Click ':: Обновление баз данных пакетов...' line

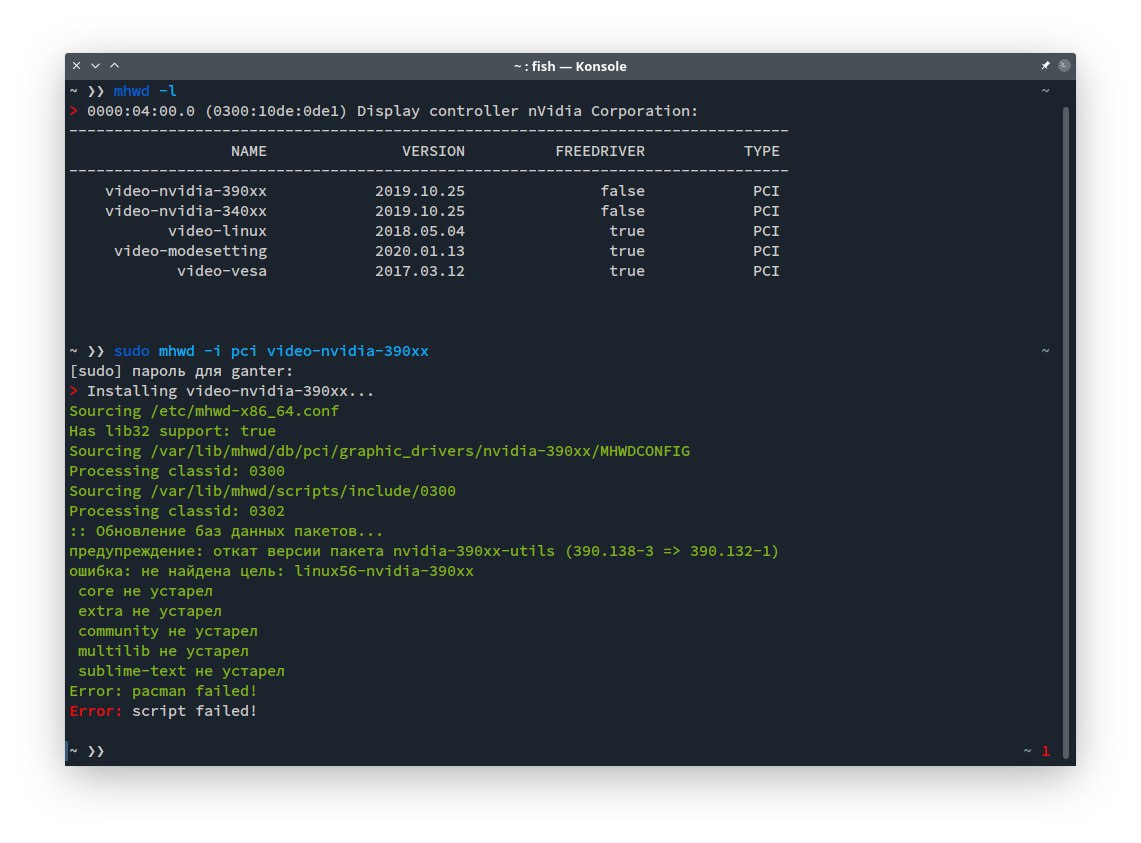(226, 531)
